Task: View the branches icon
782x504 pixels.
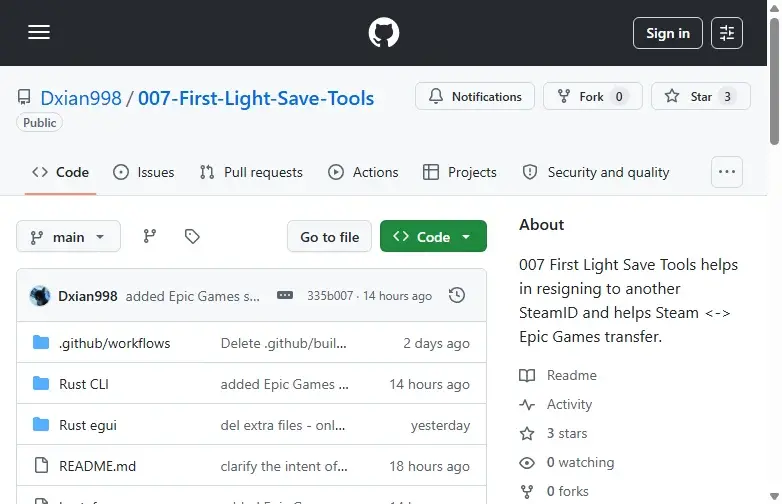Action: pos(150,236)
